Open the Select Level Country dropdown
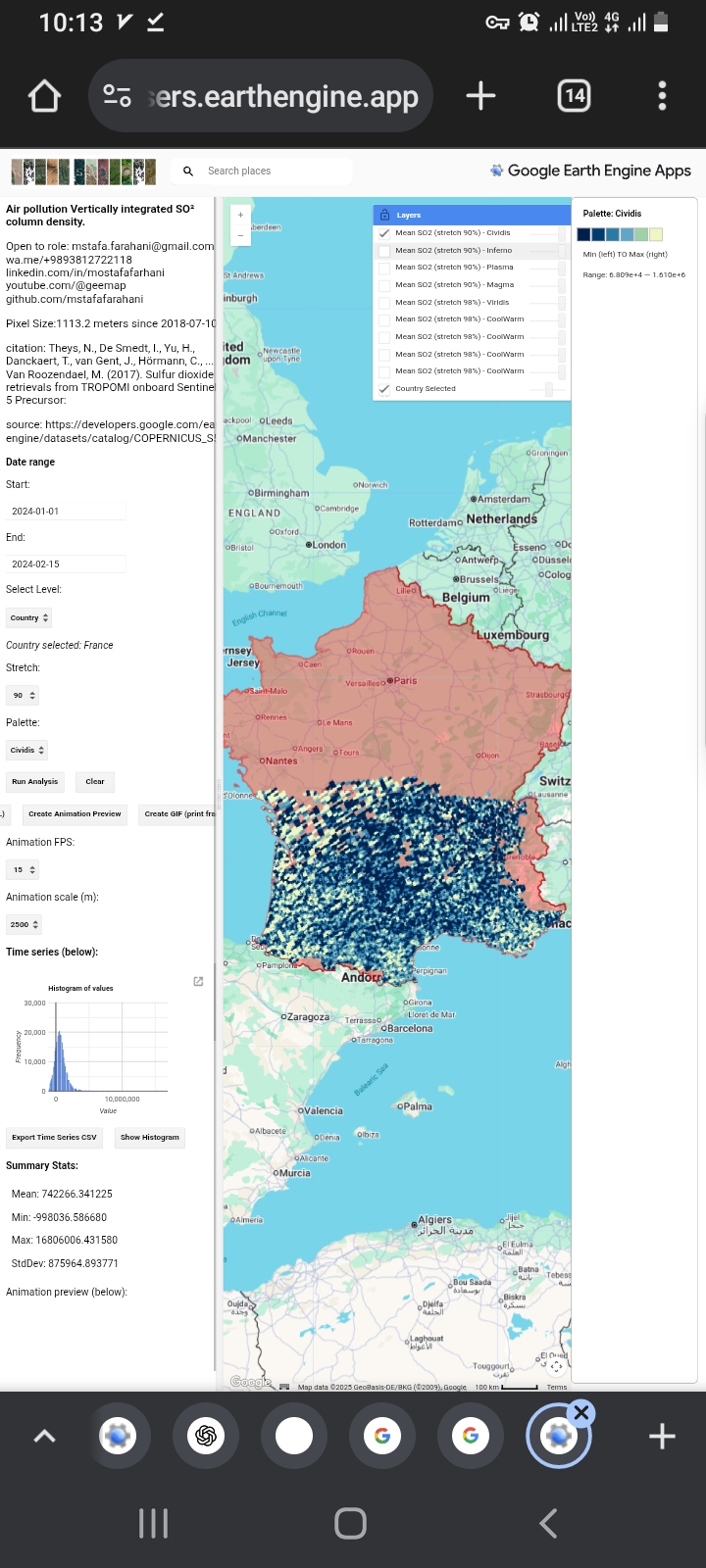706x1568 pixels. pos(29,617)
